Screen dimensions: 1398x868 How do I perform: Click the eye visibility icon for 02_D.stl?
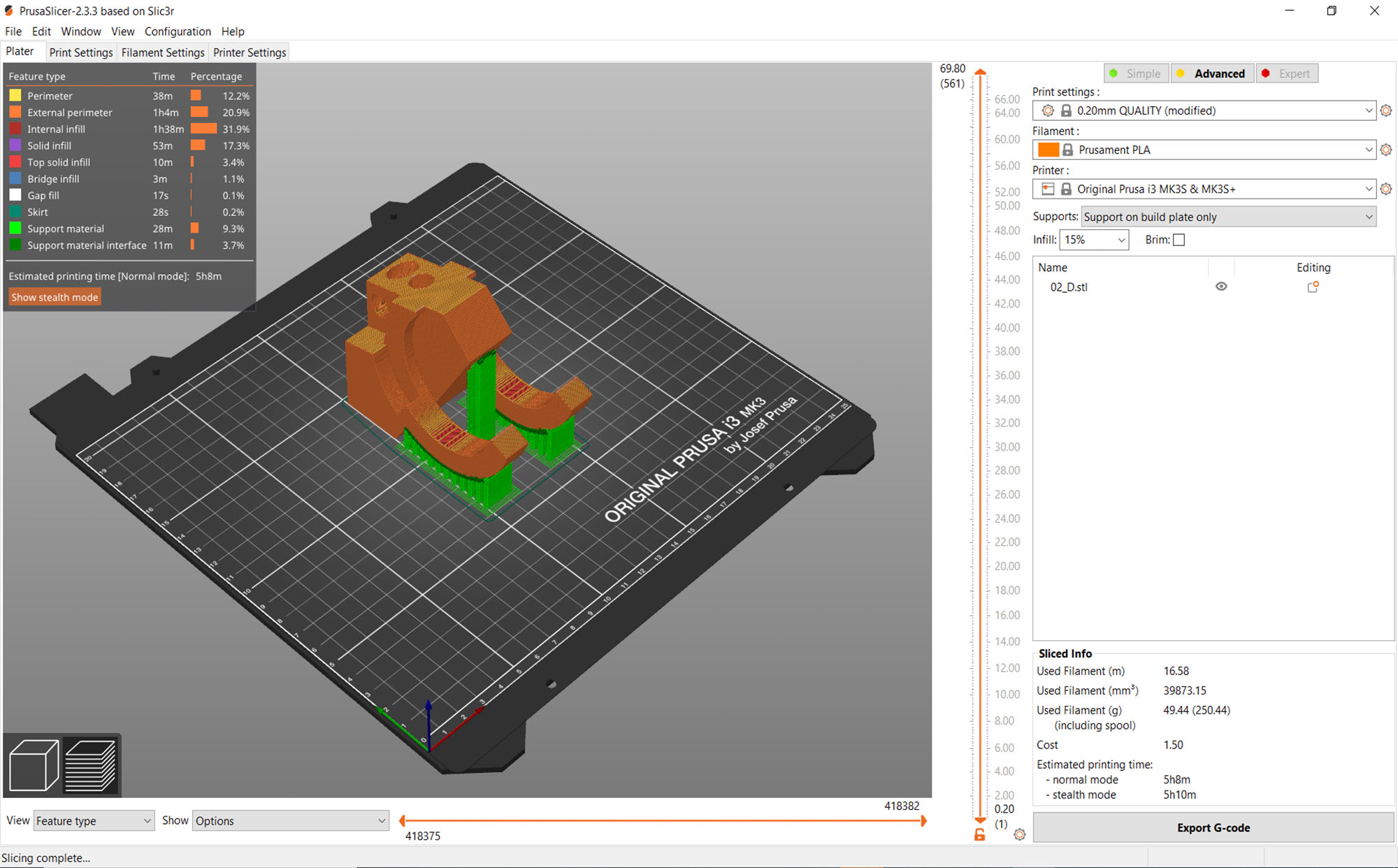point(1221,287)
